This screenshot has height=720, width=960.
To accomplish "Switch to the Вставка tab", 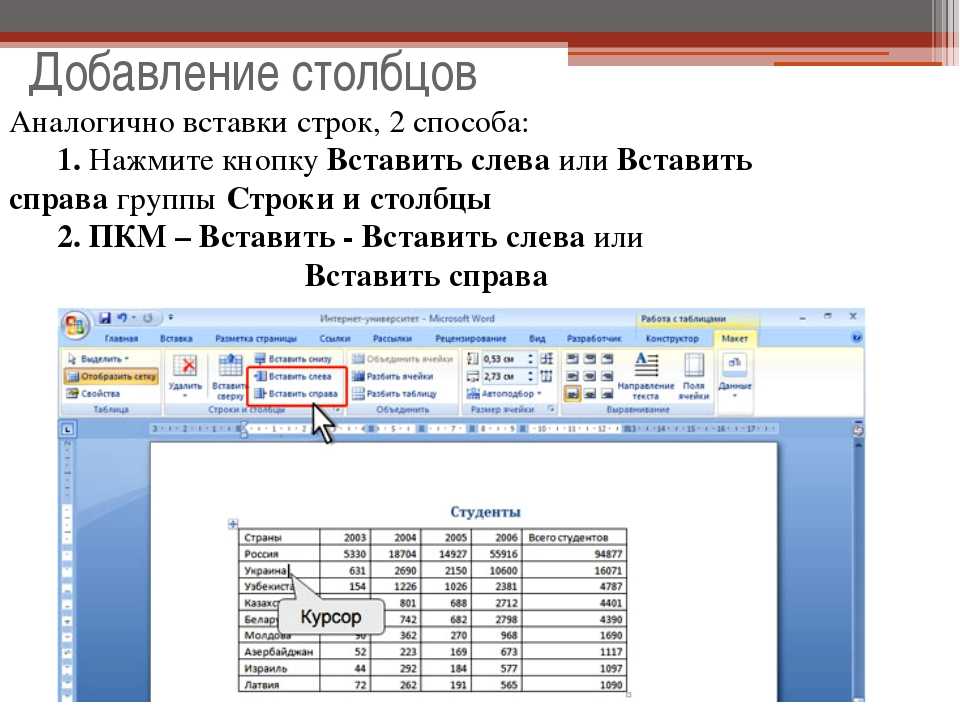I will [176, 338].
